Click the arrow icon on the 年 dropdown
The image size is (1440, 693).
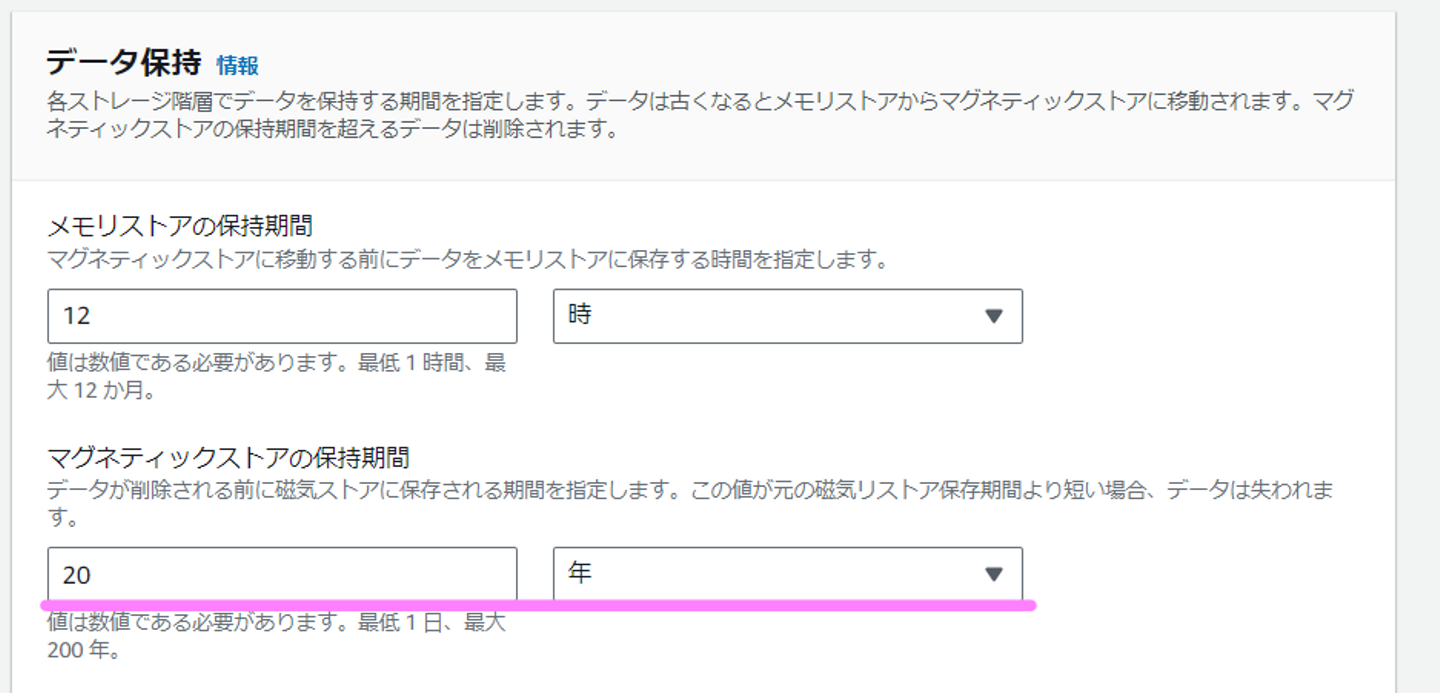click(993, 574)
